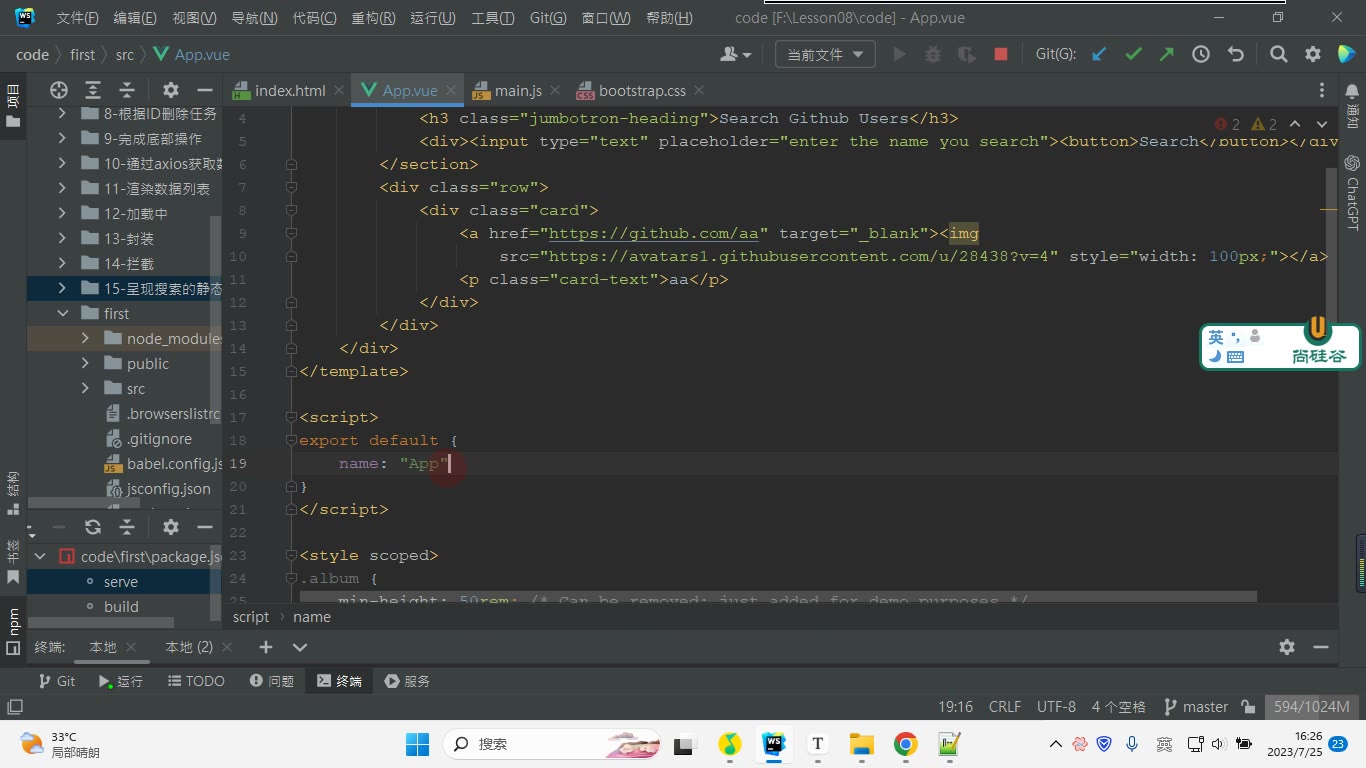Expand all nodes in project panel

click(x=93, y=89)
